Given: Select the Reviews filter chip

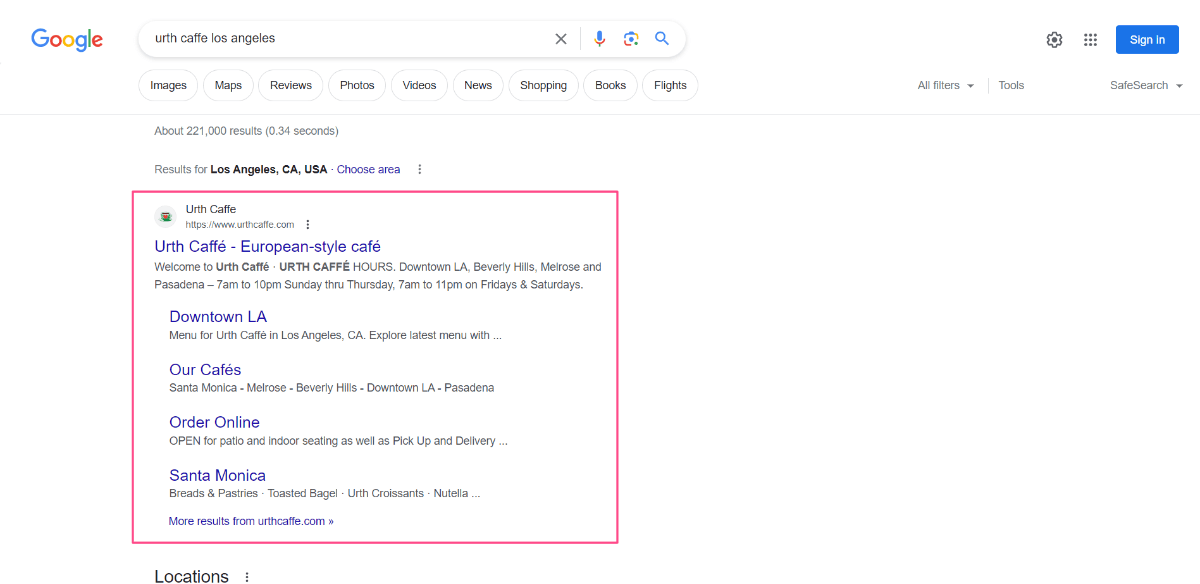Looking at the screenshot, I should [291, 85].
